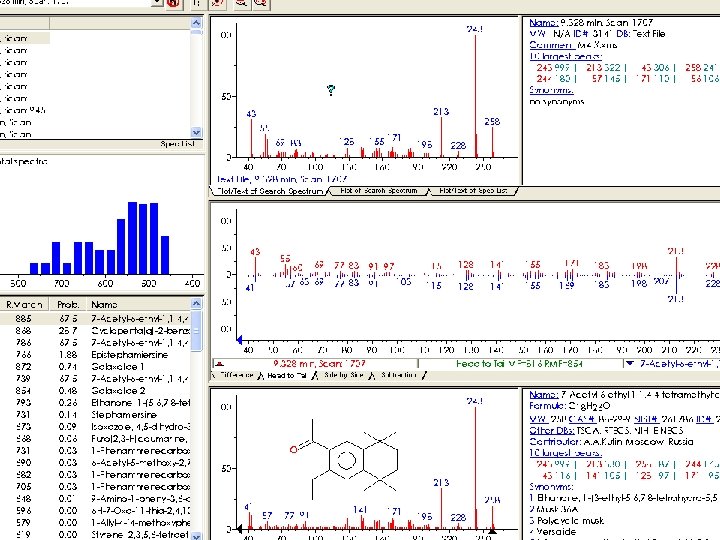The width and height of the screenshot is (720, 540).
Task: Click the CAS# link in library hit info
Action: tap(582, 419)
